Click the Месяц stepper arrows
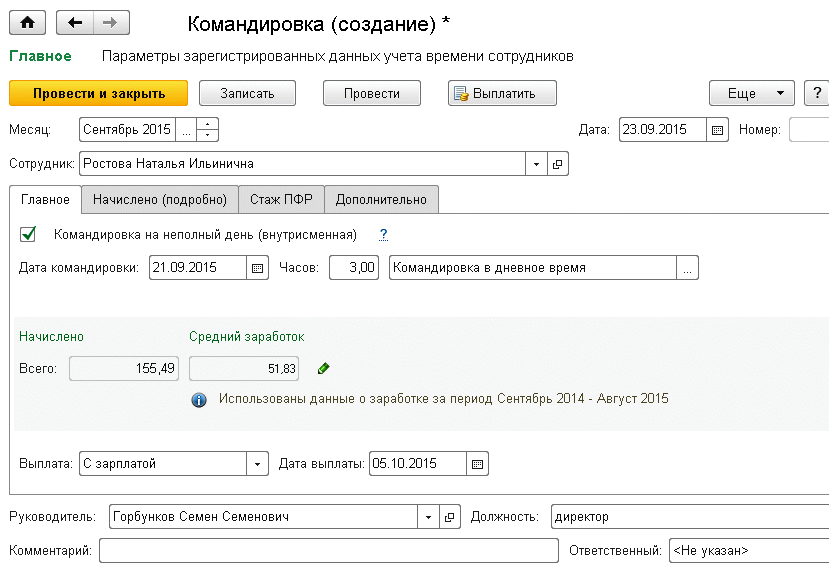Image resolution: width=829 pixels, height=567 pixels. point(208,130)
